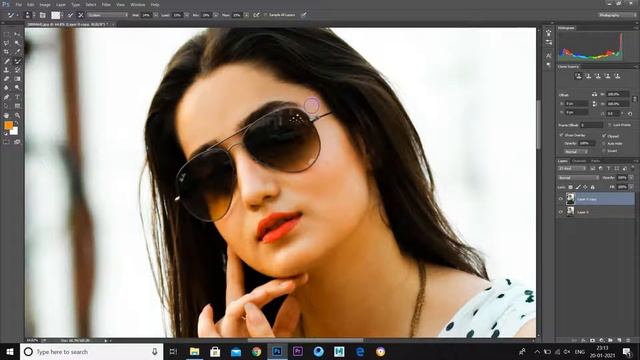This screenshot has height=360, width=640.
Task: Select the Quick Selection tool
Action: coord(17,43)
